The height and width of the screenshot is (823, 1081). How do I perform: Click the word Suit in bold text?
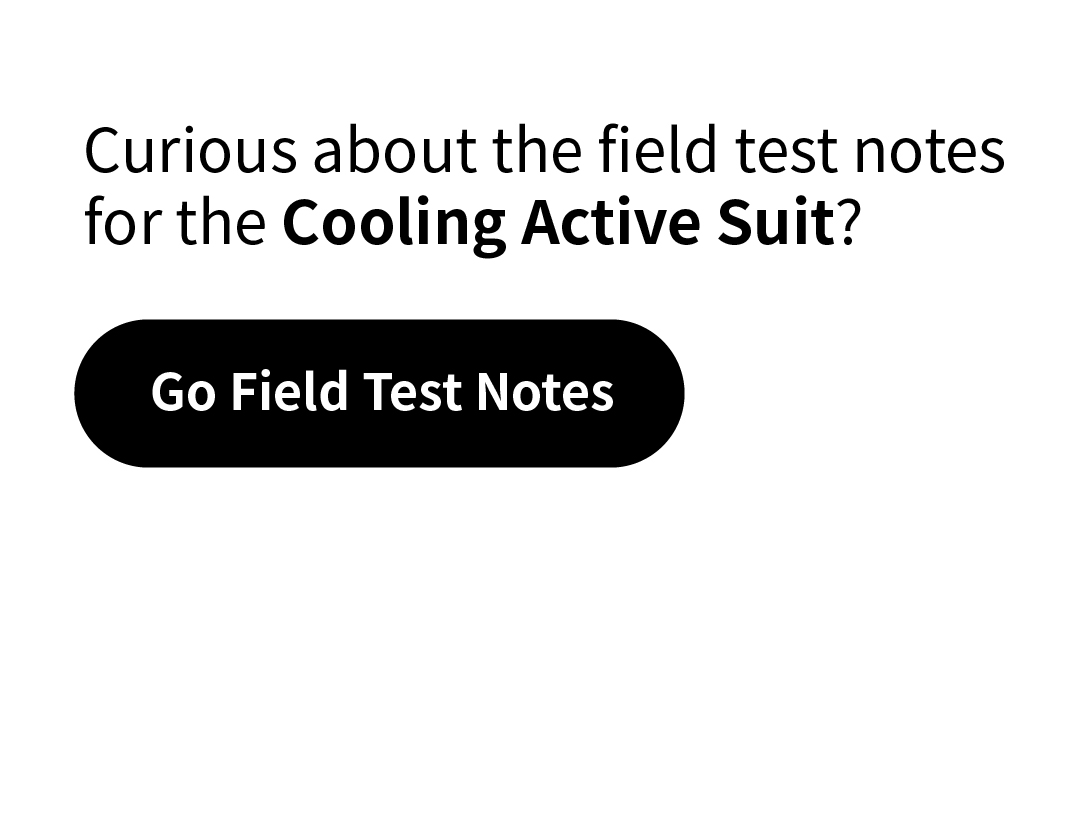777,221
